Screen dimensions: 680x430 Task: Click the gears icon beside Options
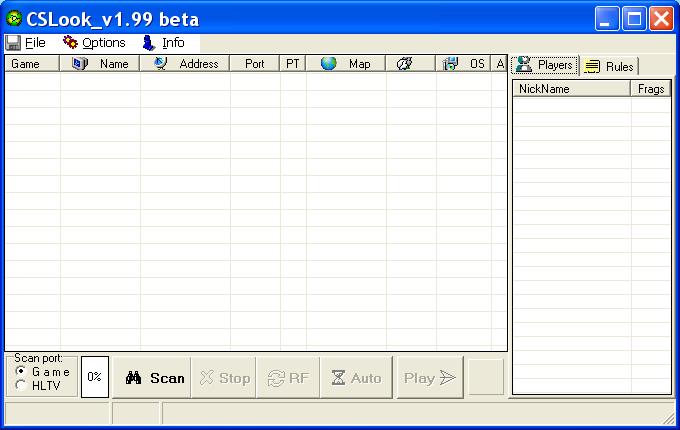(x=70, y=42)
